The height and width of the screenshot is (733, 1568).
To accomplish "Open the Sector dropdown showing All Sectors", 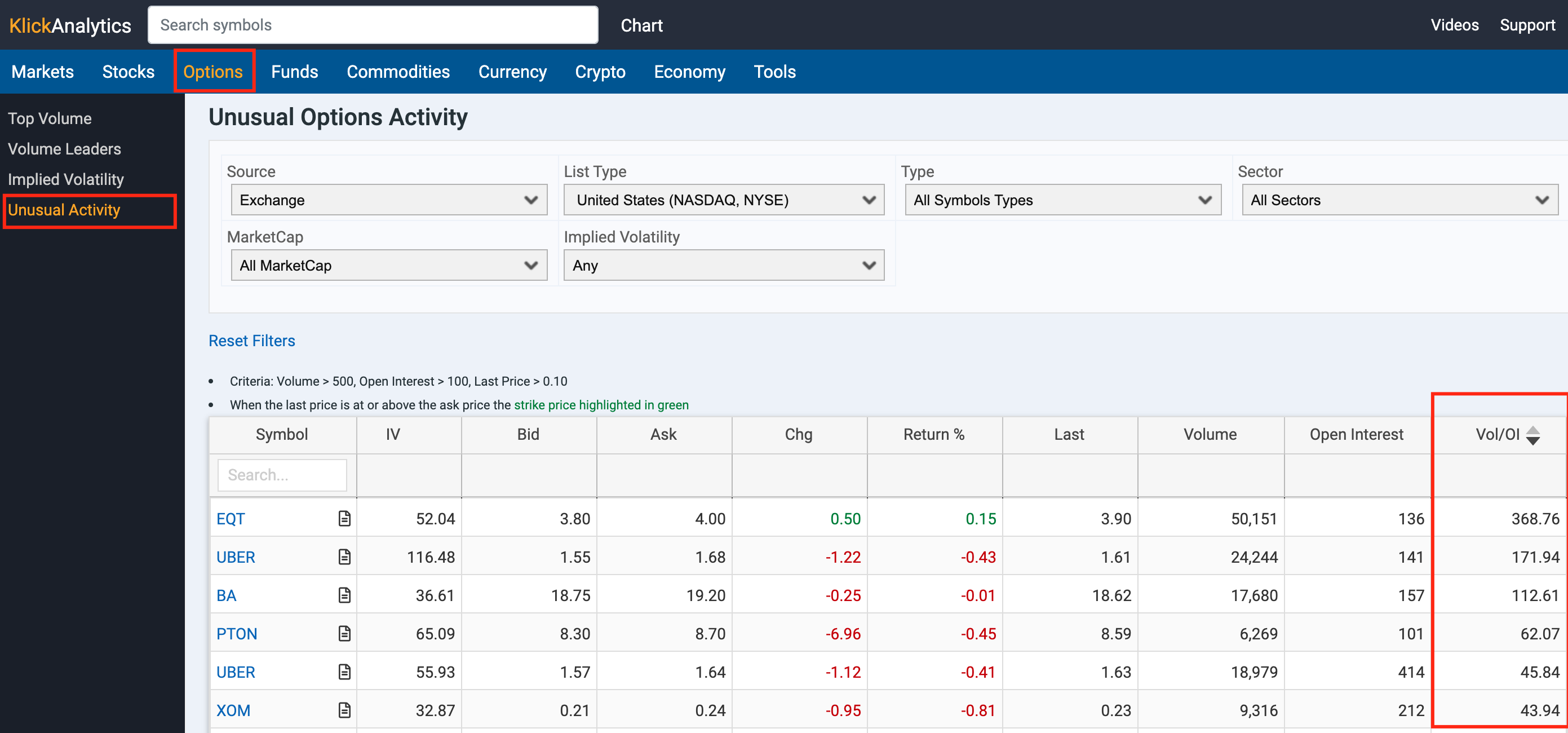I will click(x=1399, y=200).
